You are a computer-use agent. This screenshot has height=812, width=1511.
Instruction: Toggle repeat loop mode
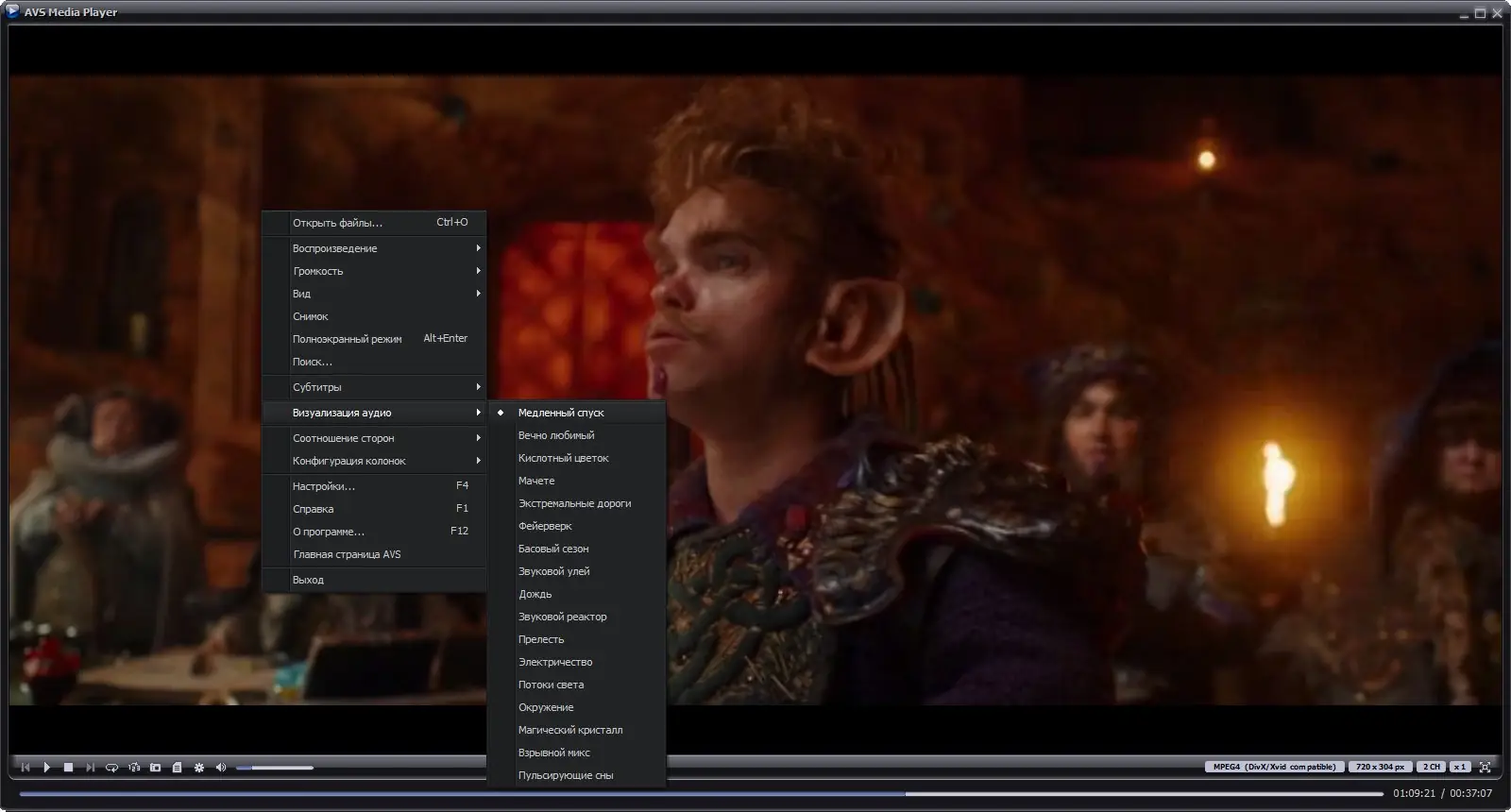[111, 768]
